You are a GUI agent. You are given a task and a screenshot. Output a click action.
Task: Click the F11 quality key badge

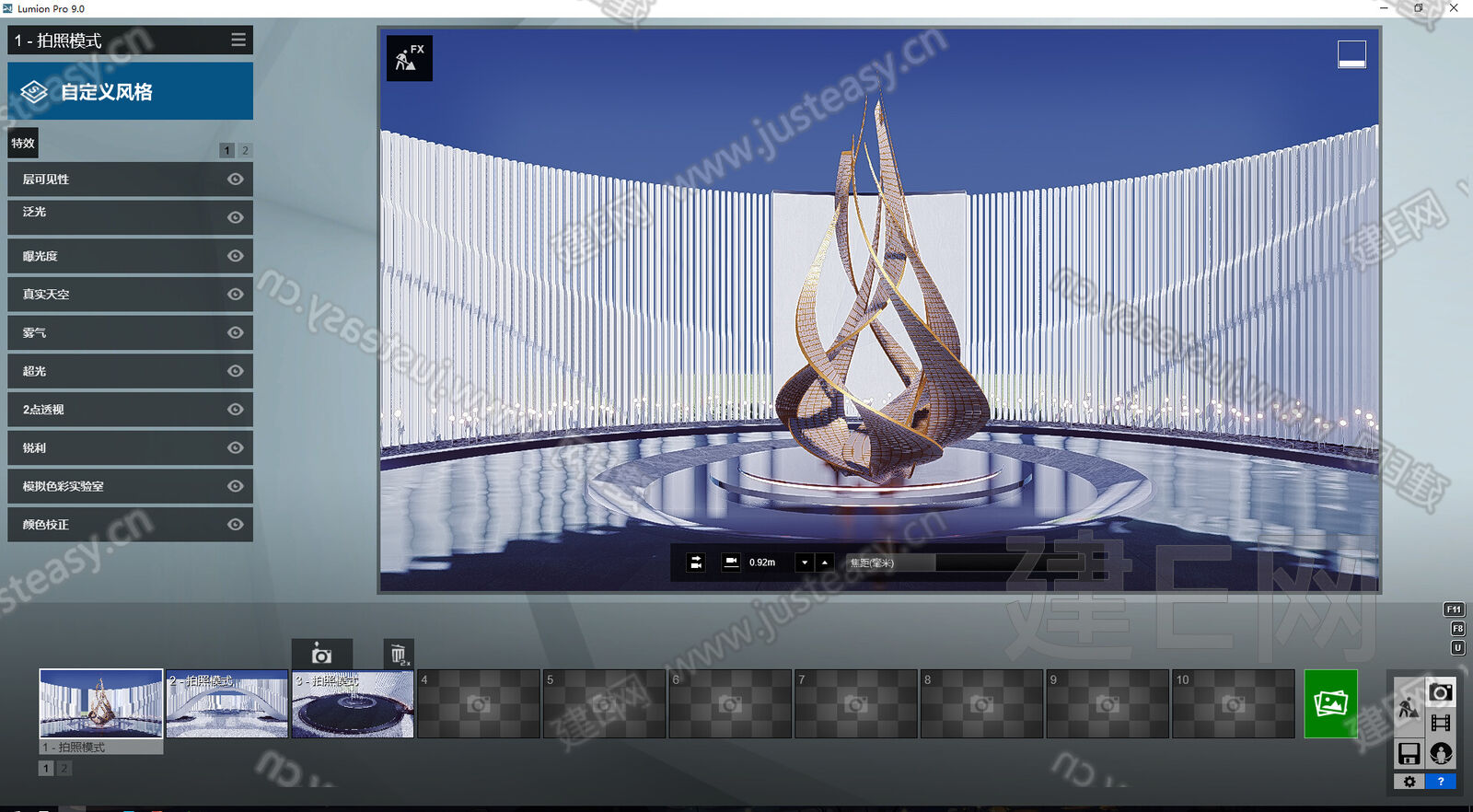point(1454,609)
